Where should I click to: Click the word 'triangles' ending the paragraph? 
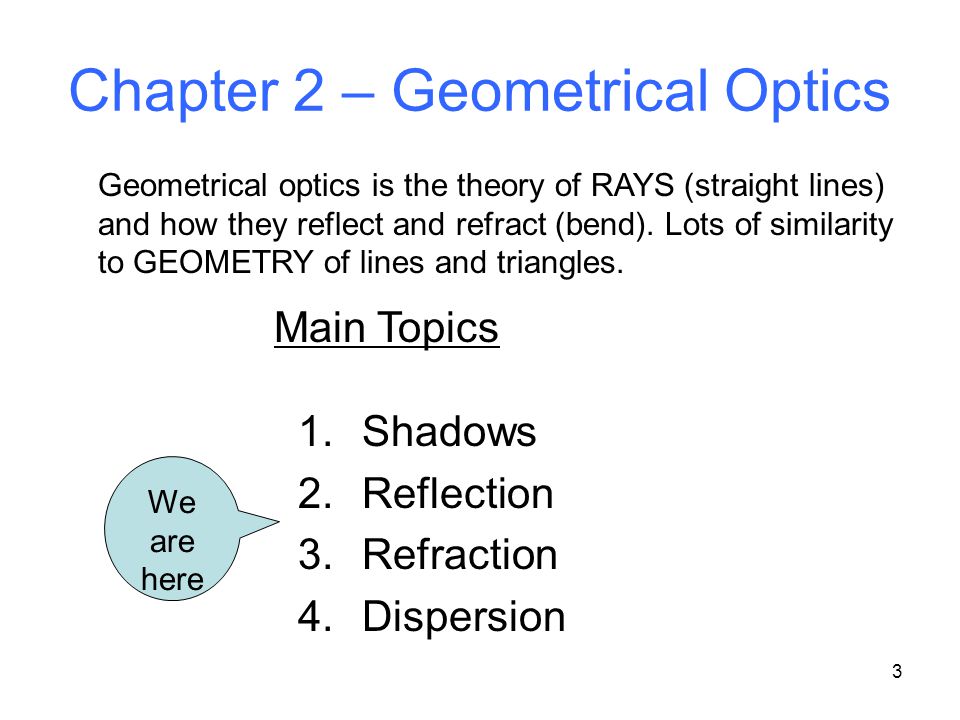tap(560, 263)
